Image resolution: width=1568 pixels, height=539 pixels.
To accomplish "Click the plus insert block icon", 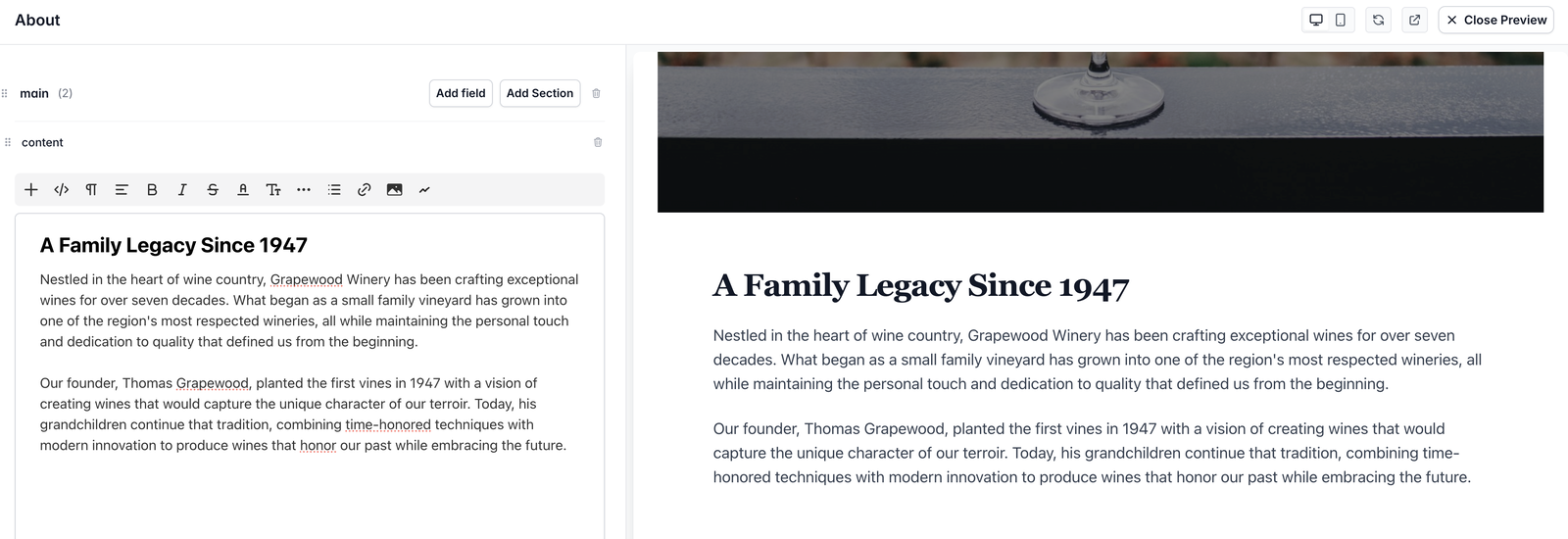I will pyautogui.click(x=31, y=190).
